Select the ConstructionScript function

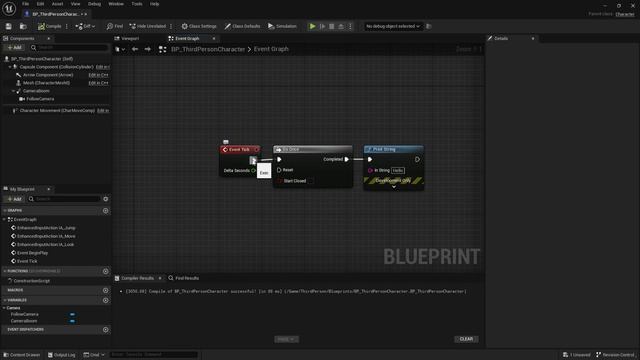(31, 281)
